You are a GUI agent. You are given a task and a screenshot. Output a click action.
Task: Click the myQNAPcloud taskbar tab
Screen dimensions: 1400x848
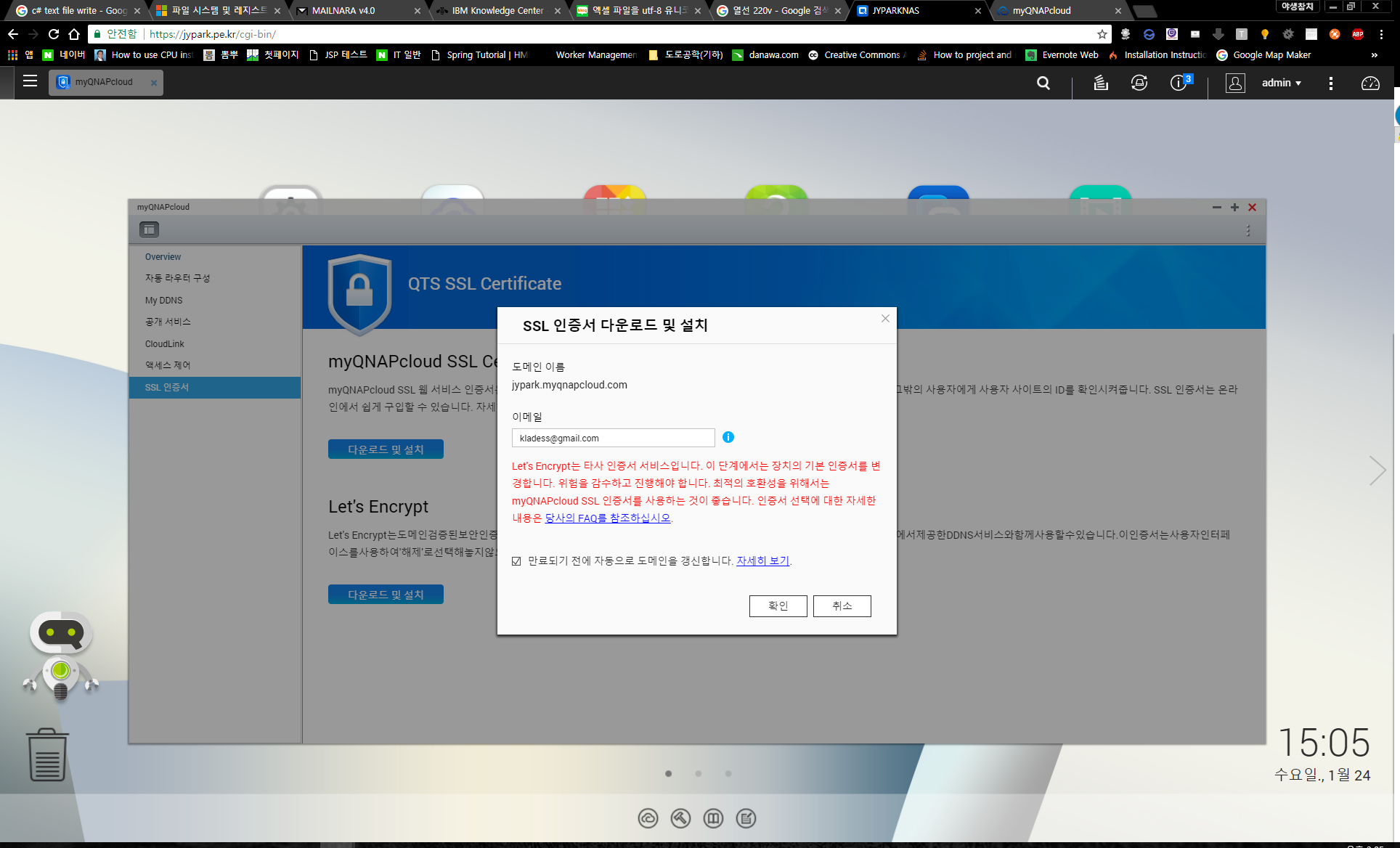coord(105,82)
